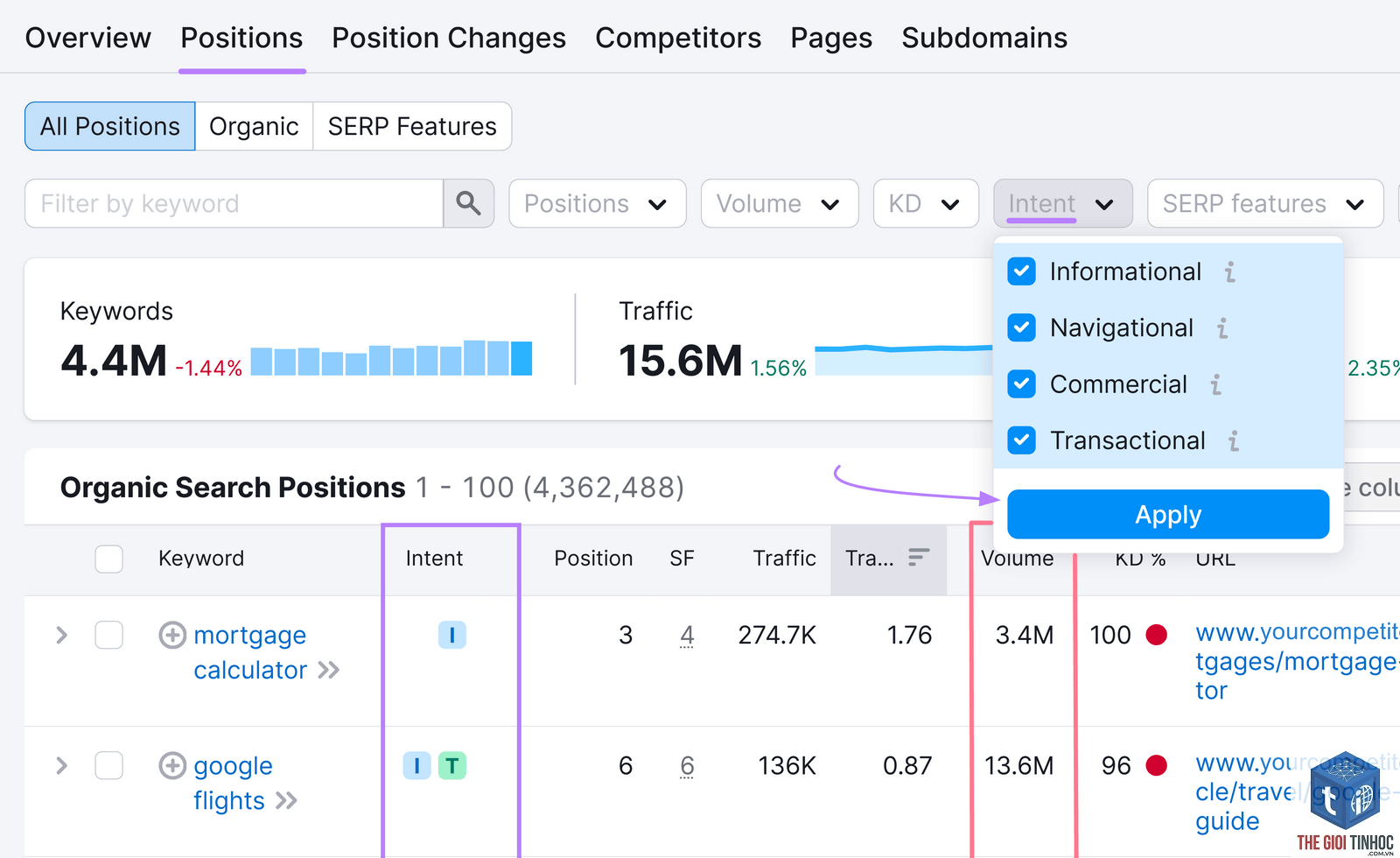Click the Traffic trend line chart

[x=904, y=360]
